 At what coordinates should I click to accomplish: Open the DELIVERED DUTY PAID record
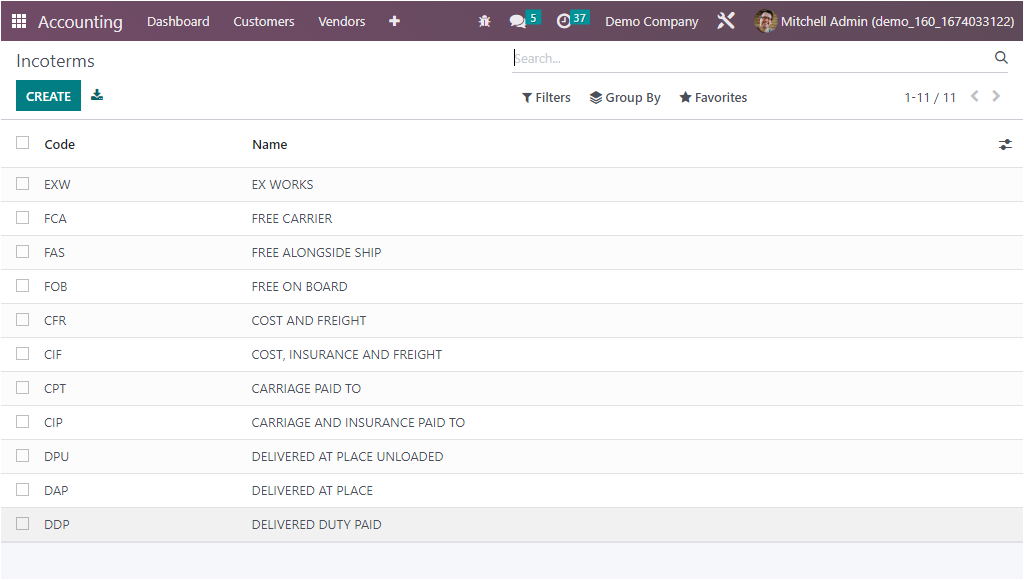316,524
